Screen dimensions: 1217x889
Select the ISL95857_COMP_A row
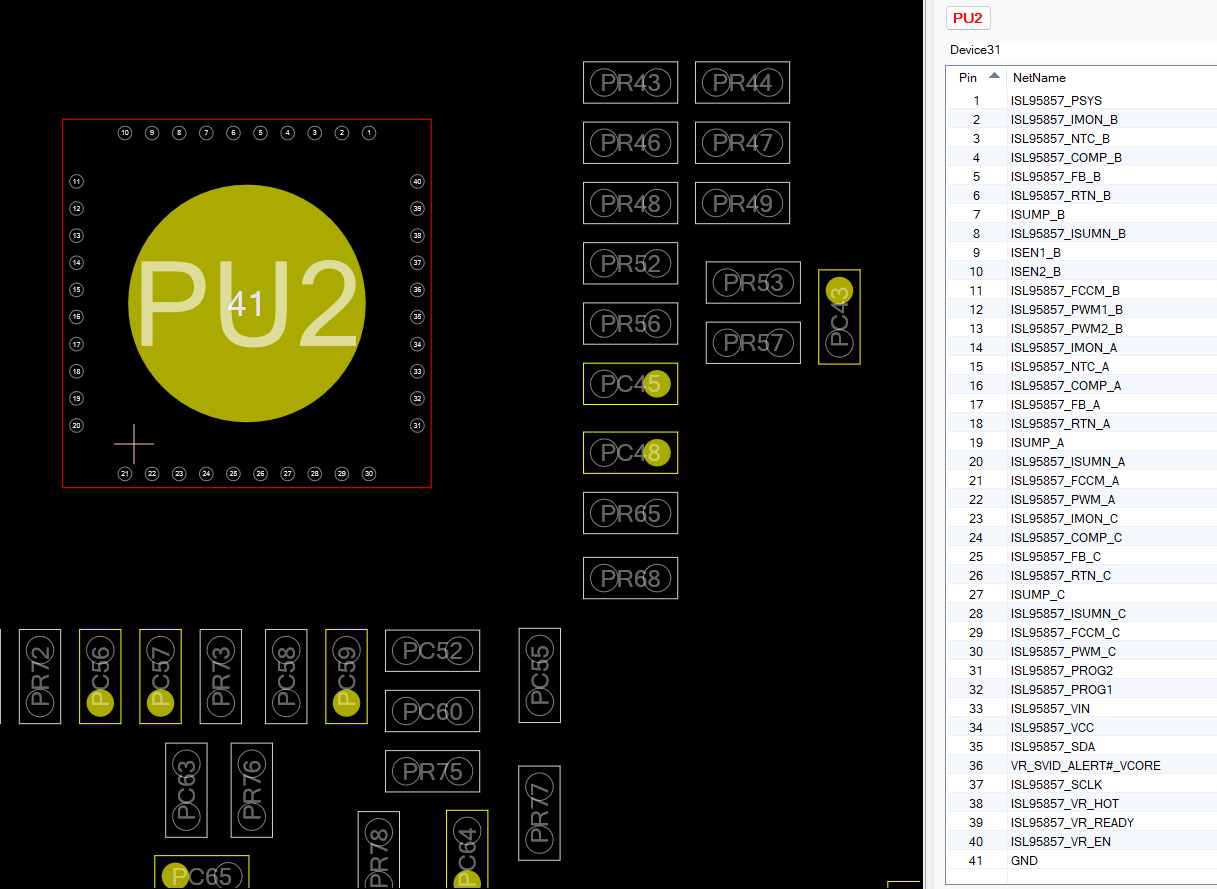point(1082,385)
